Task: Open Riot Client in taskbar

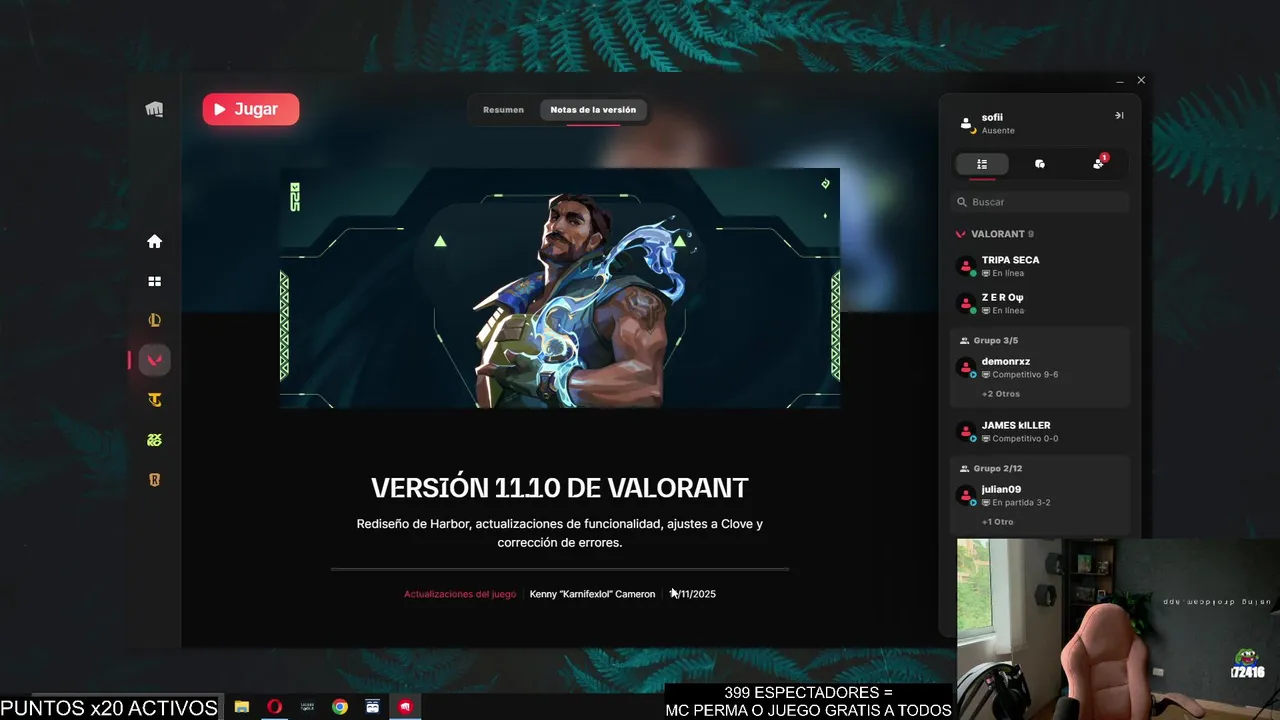Action: click(x=405, y=706)
